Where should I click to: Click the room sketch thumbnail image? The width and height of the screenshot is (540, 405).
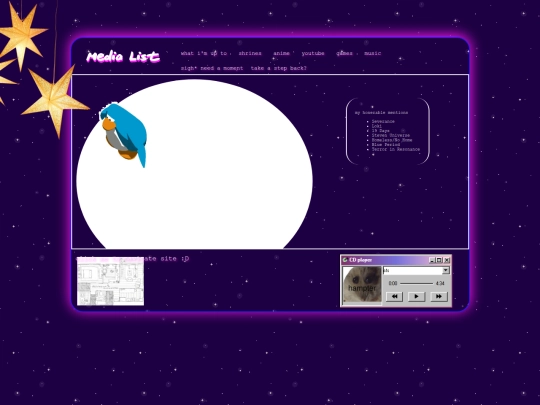[111, 281]
